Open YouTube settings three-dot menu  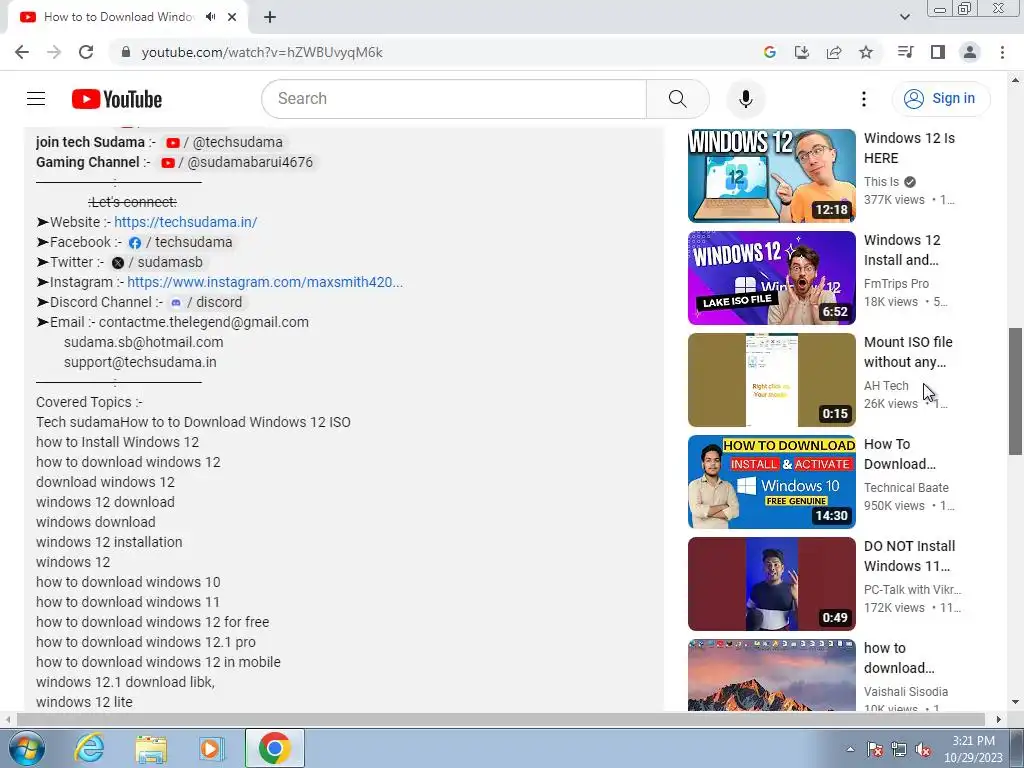pyautogui.click(x=863, y=99)
